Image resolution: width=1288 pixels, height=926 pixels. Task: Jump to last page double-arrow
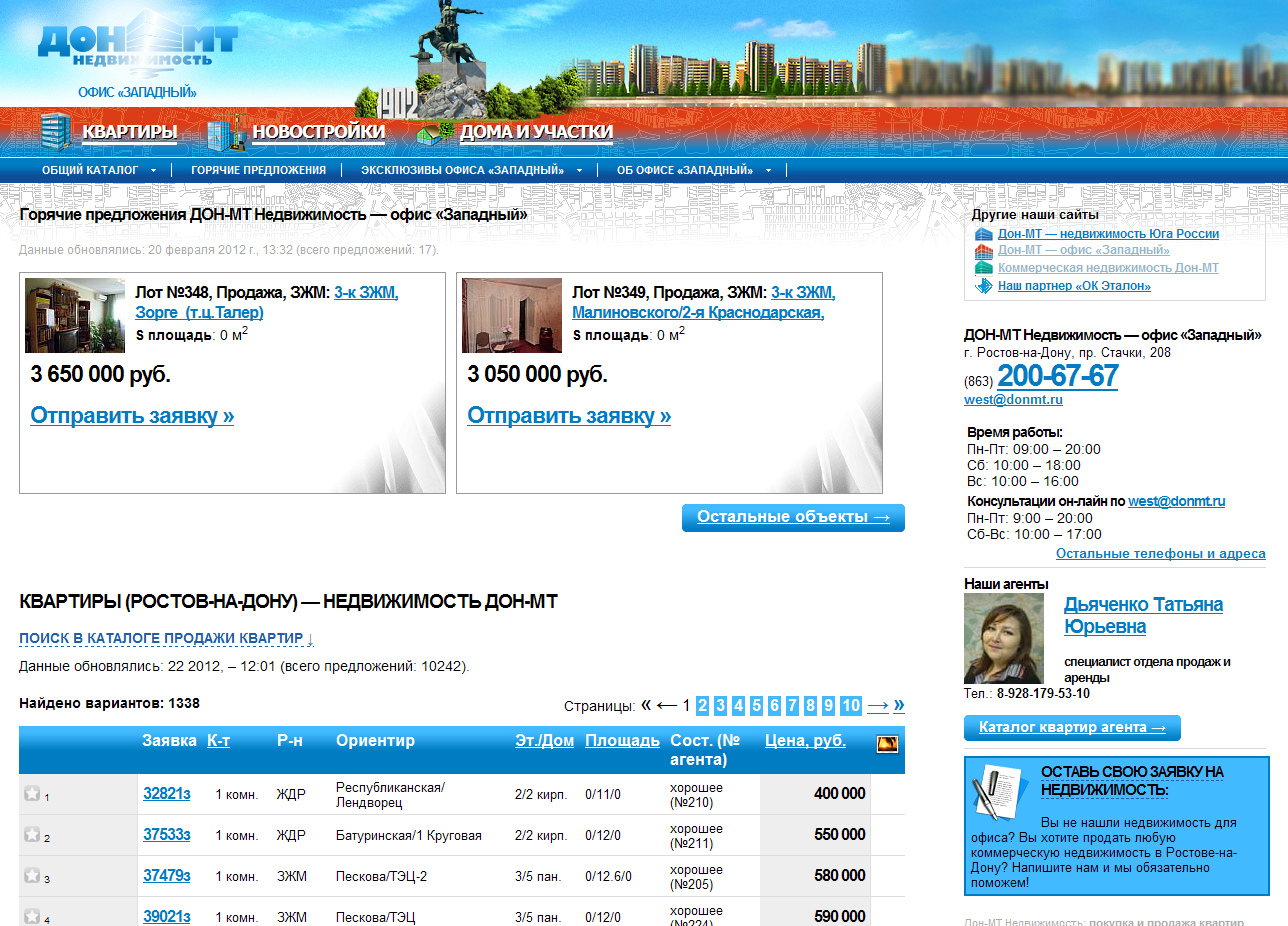tap(899, 705)
